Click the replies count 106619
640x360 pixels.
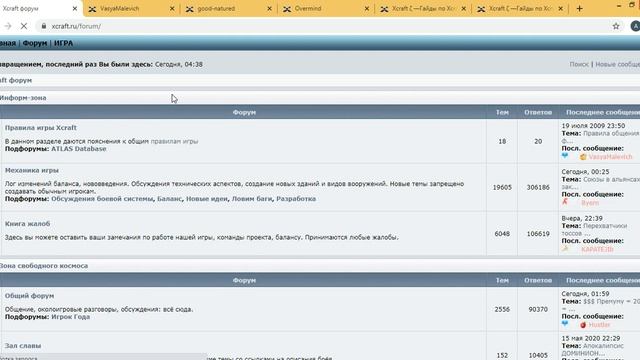538,234
